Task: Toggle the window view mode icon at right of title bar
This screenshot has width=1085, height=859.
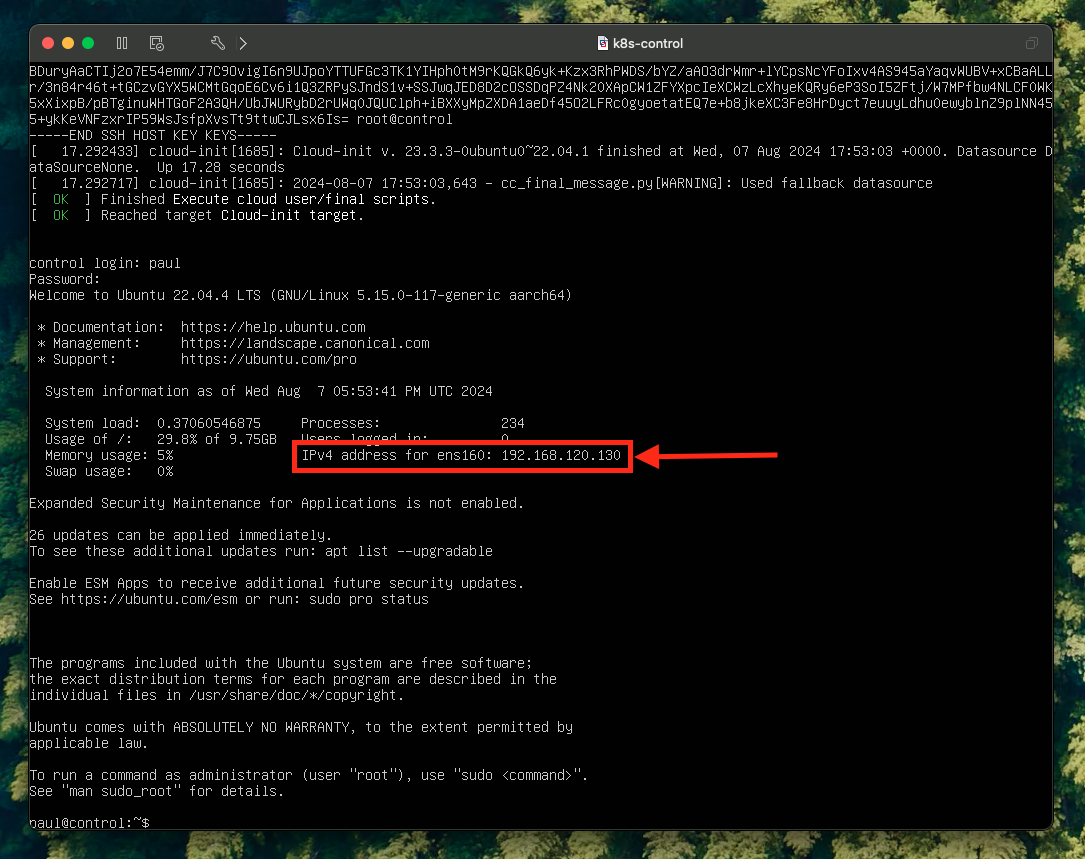Action: pyautogui.click(x=1031, y=43)
